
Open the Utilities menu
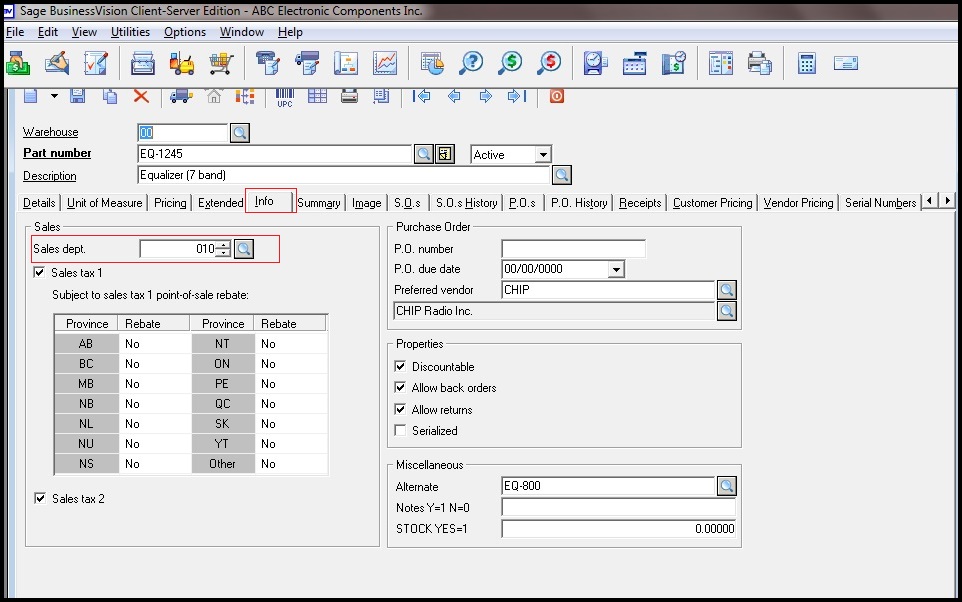click(130, 32)
